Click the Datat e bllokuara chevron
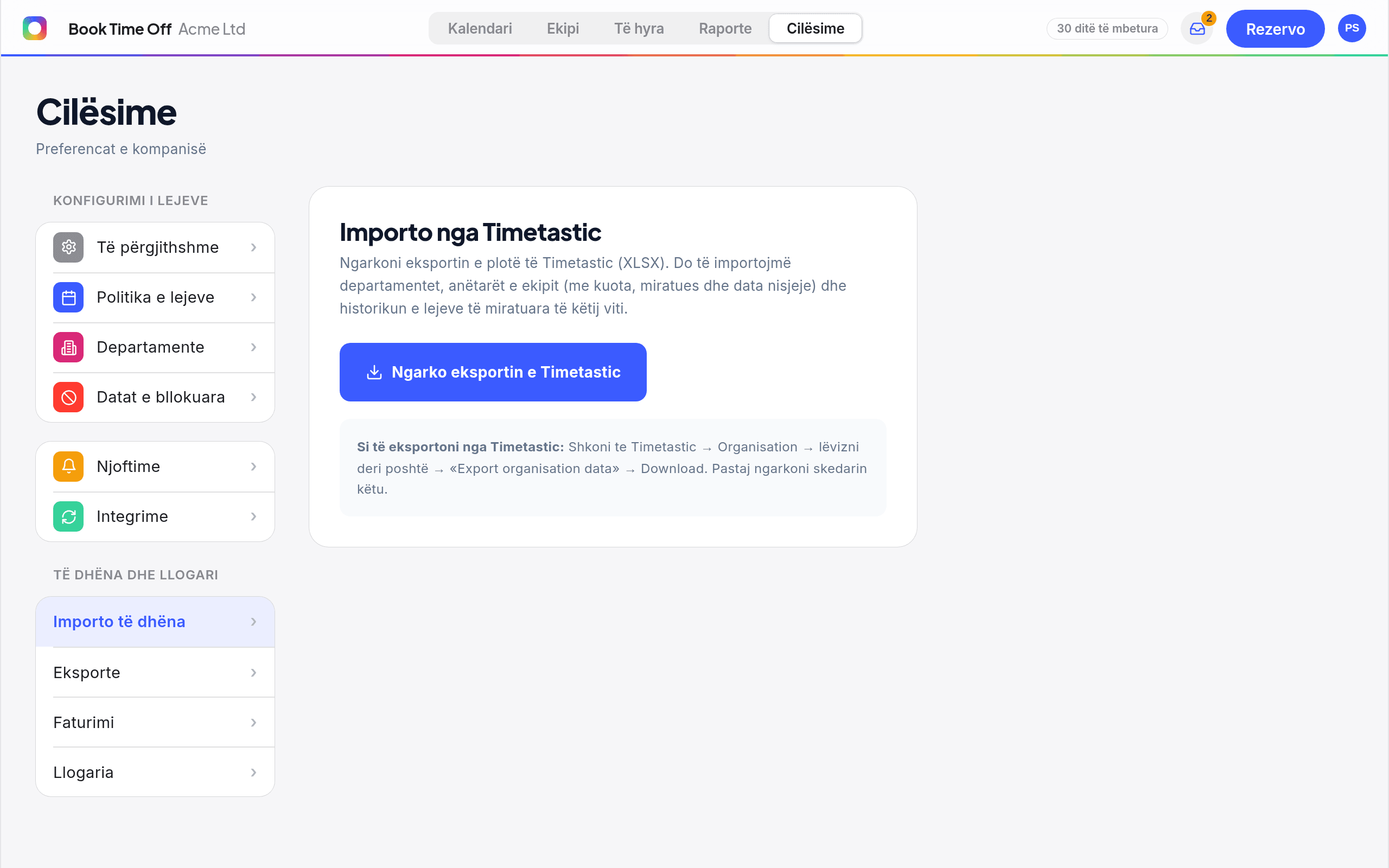 click(x=254, y=397)
